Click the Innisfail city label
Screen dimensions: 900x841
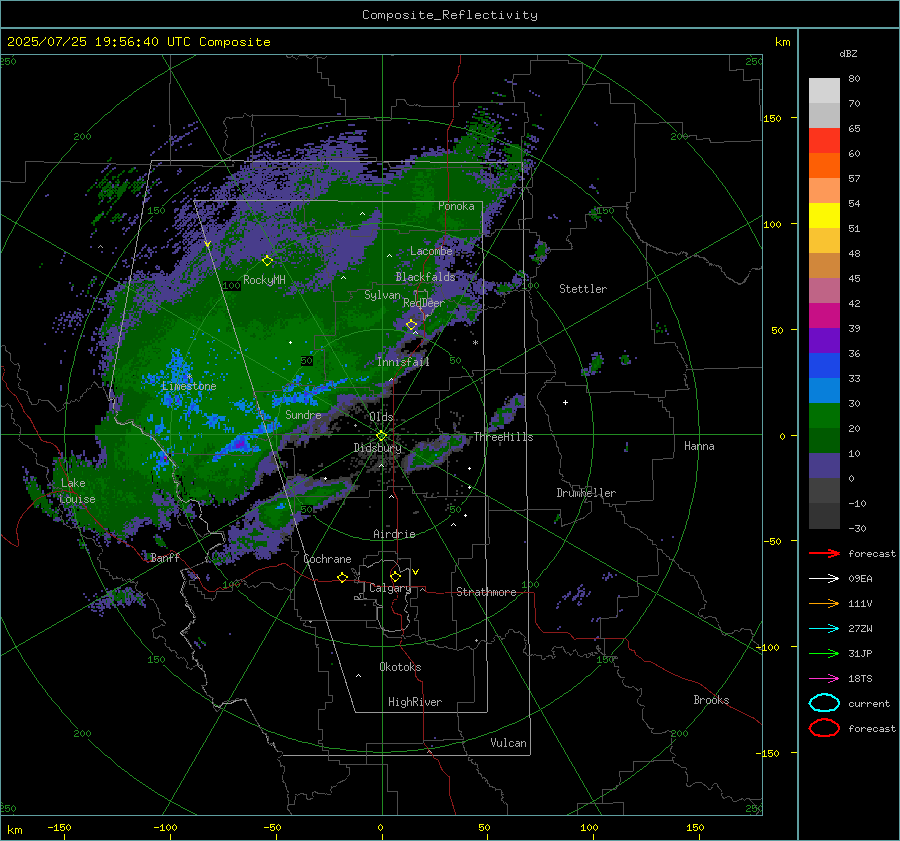(x=403, y=362)
